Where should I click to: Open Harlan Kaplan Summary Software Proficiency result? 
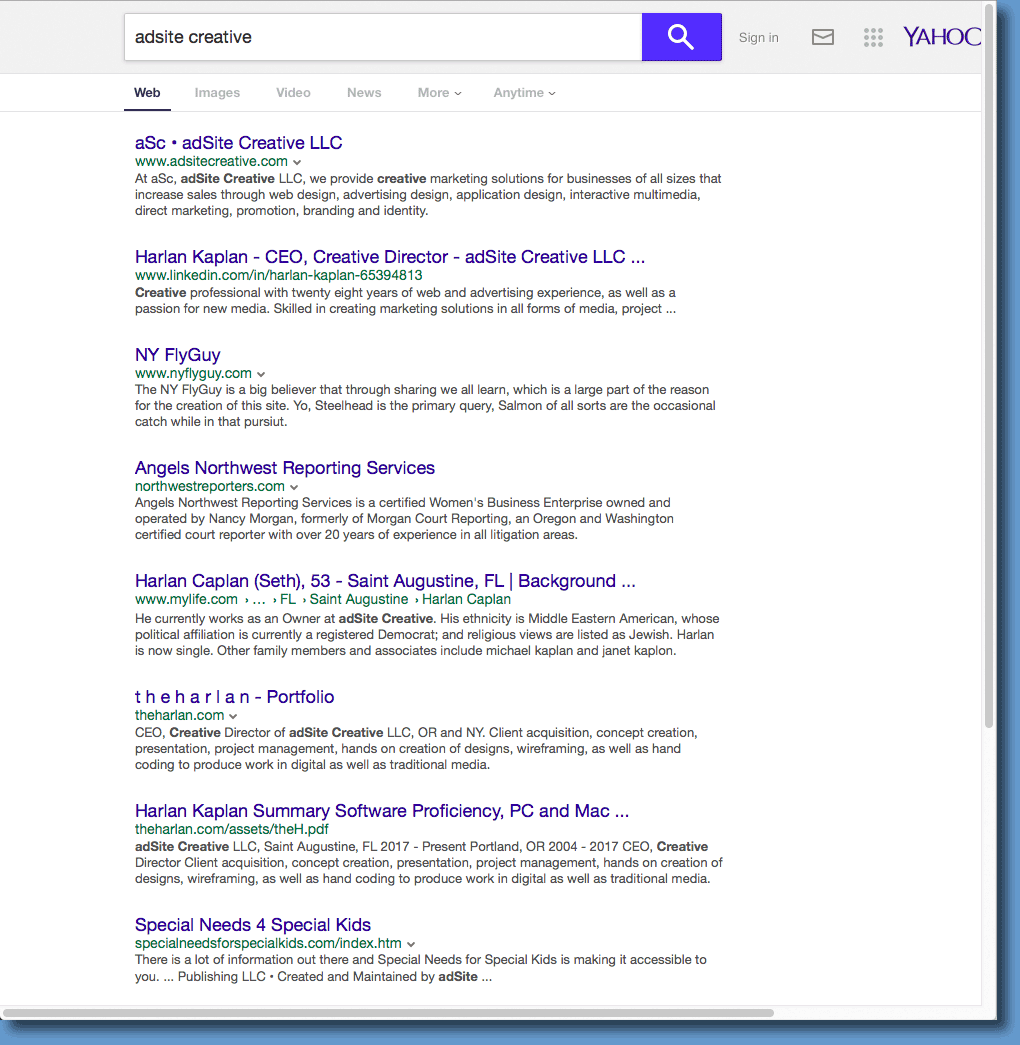(x=382, y=810)
